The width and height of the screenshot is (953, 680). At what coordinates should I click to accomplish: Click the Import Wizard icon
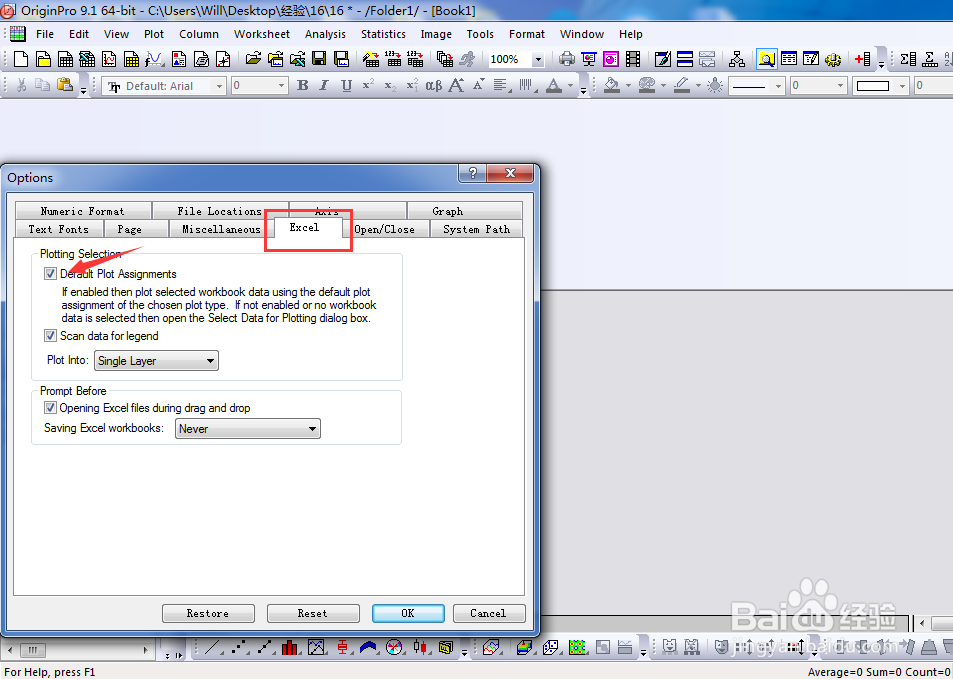[x=371, y=59]
